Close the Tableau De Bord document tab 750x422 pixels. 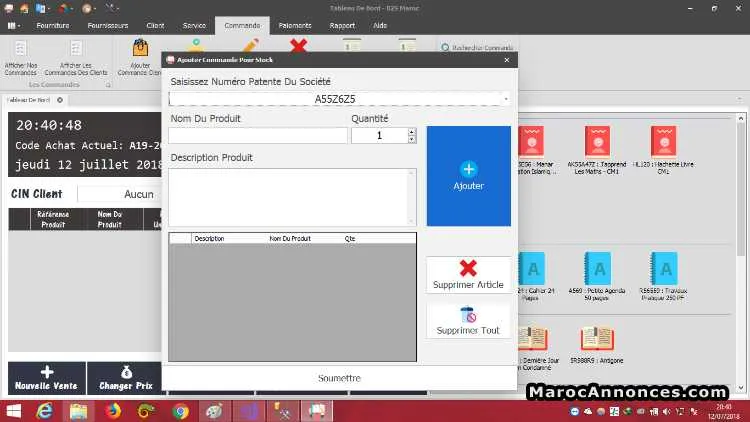(x=60, y=100)
